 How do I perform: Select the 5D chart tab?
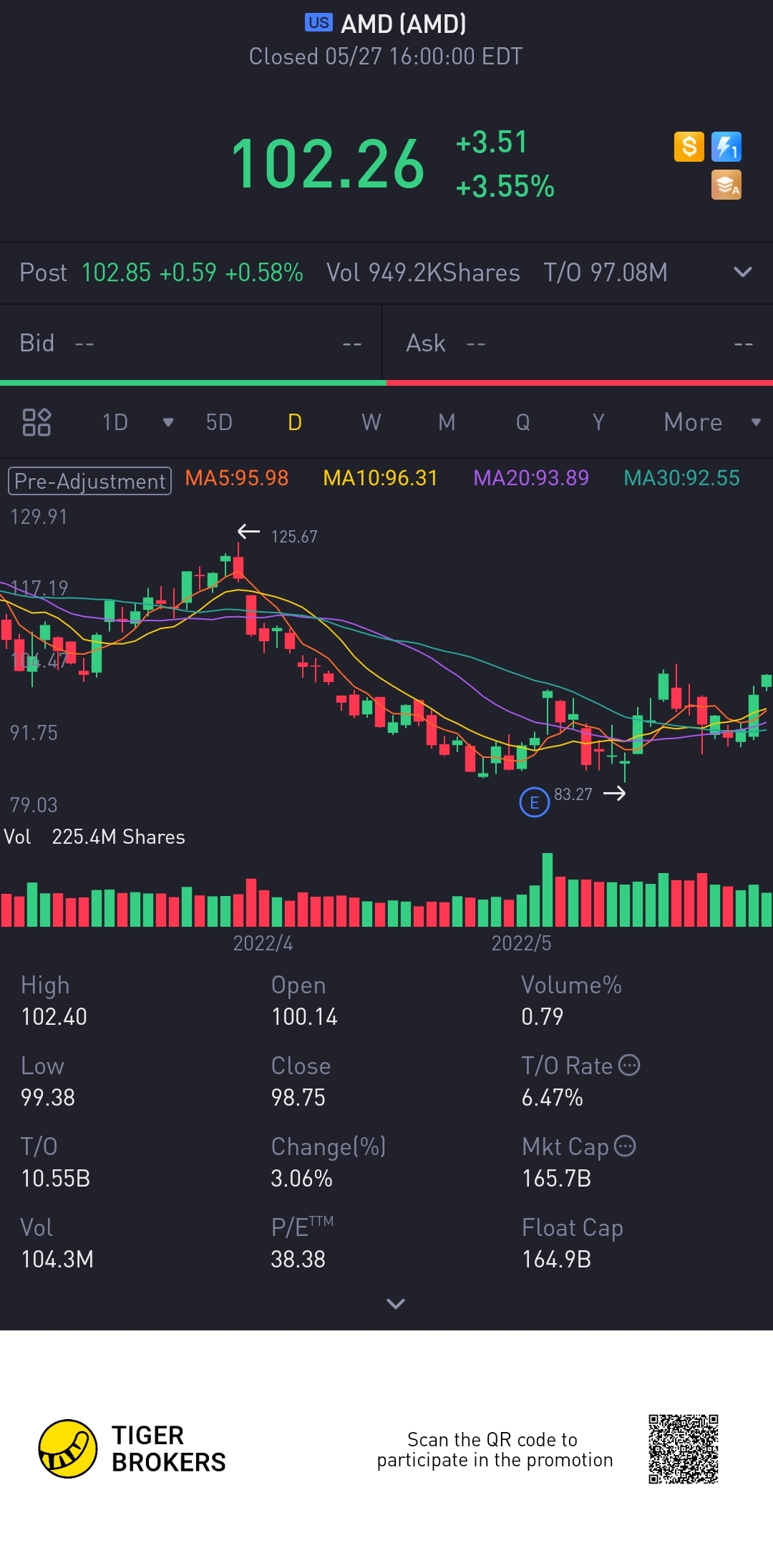(x=219, y=422)
